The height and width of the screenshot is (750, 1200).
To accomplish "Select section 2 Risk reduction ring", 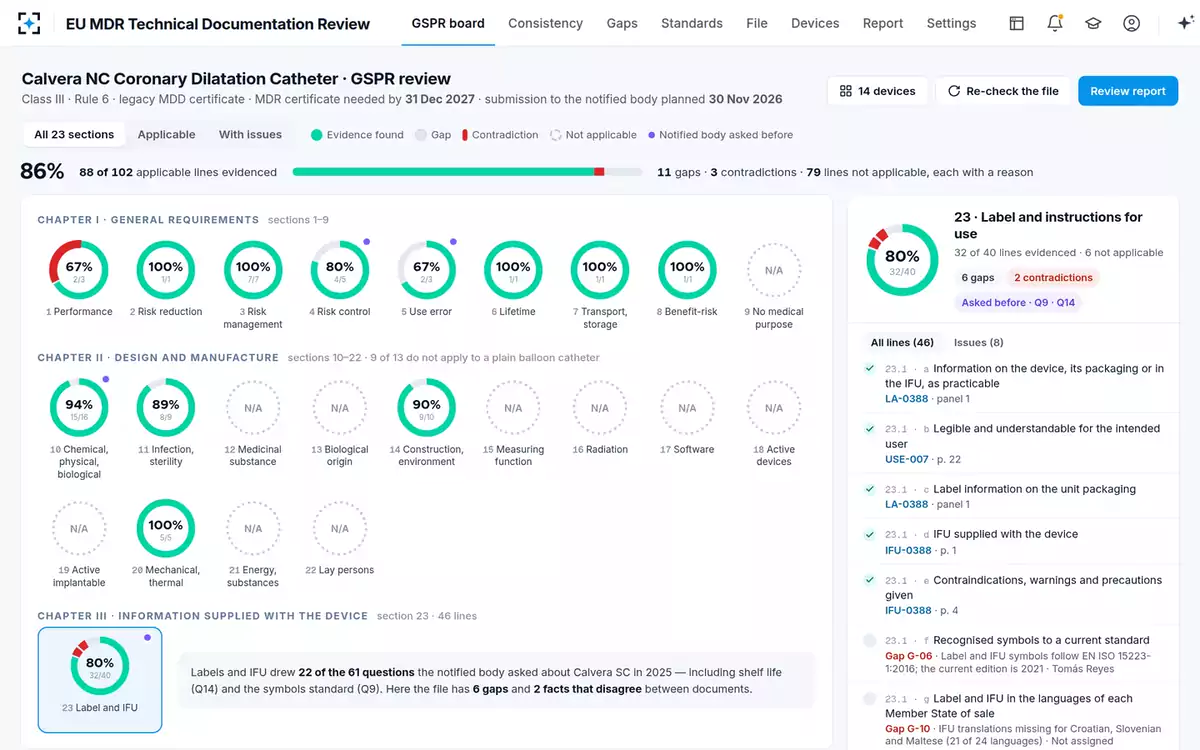I will (x=166, y=270).
